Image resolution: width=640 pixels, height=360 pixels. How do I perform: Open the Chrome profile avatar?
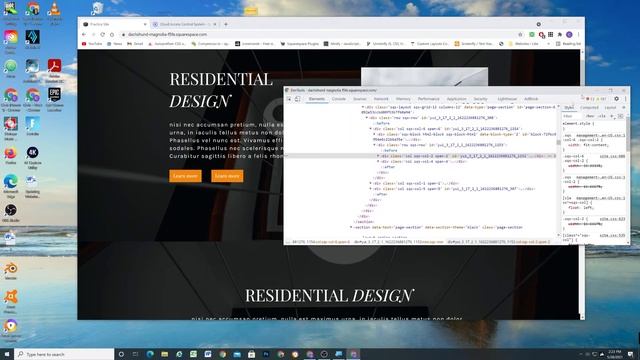tap(569, 35)
